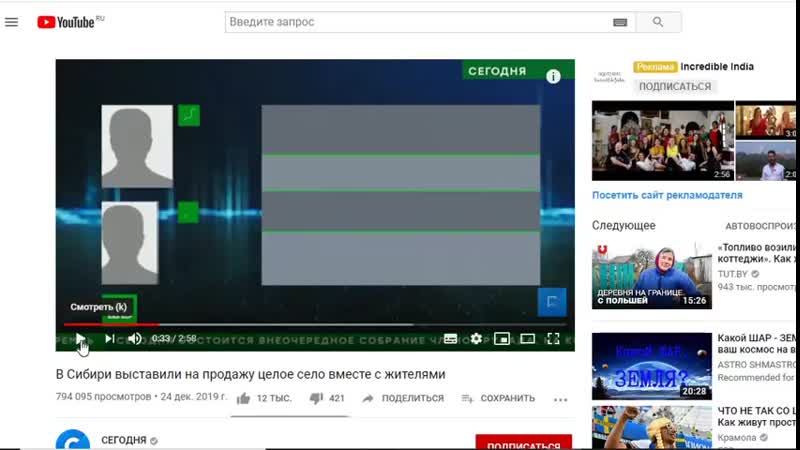Open the СЕГОДНЯ channel name link
This screenshot has width=800, height=450.
point(123,440)
